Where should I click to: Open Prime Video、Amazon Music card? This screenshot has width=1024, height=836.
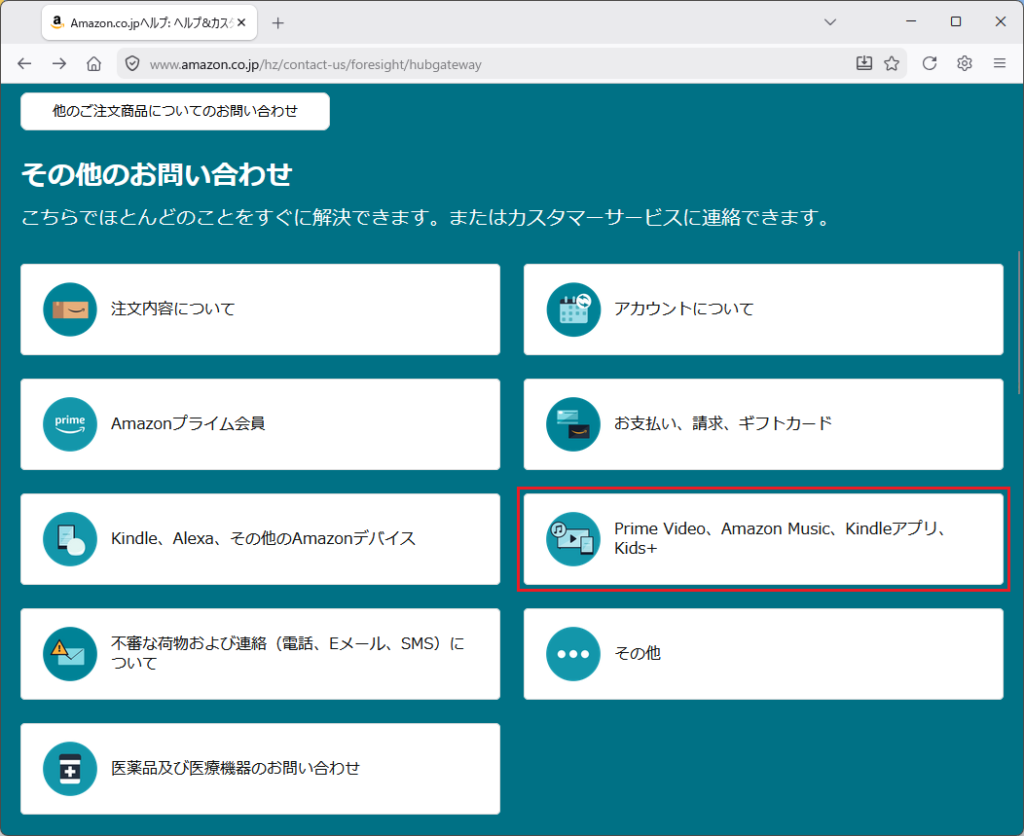pos(763,539)
